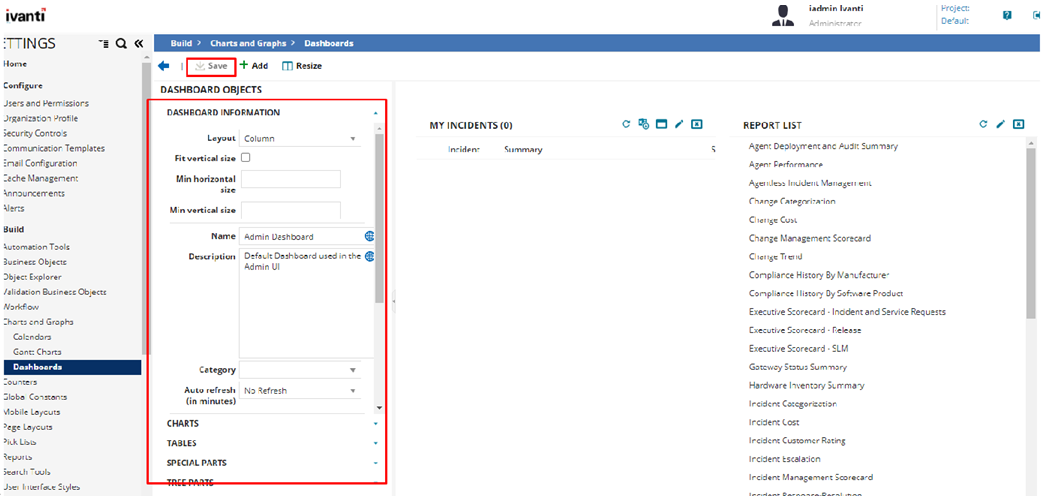
Task: Select Reports in the Build sidebar menu
Action: [x=17, y=457]
